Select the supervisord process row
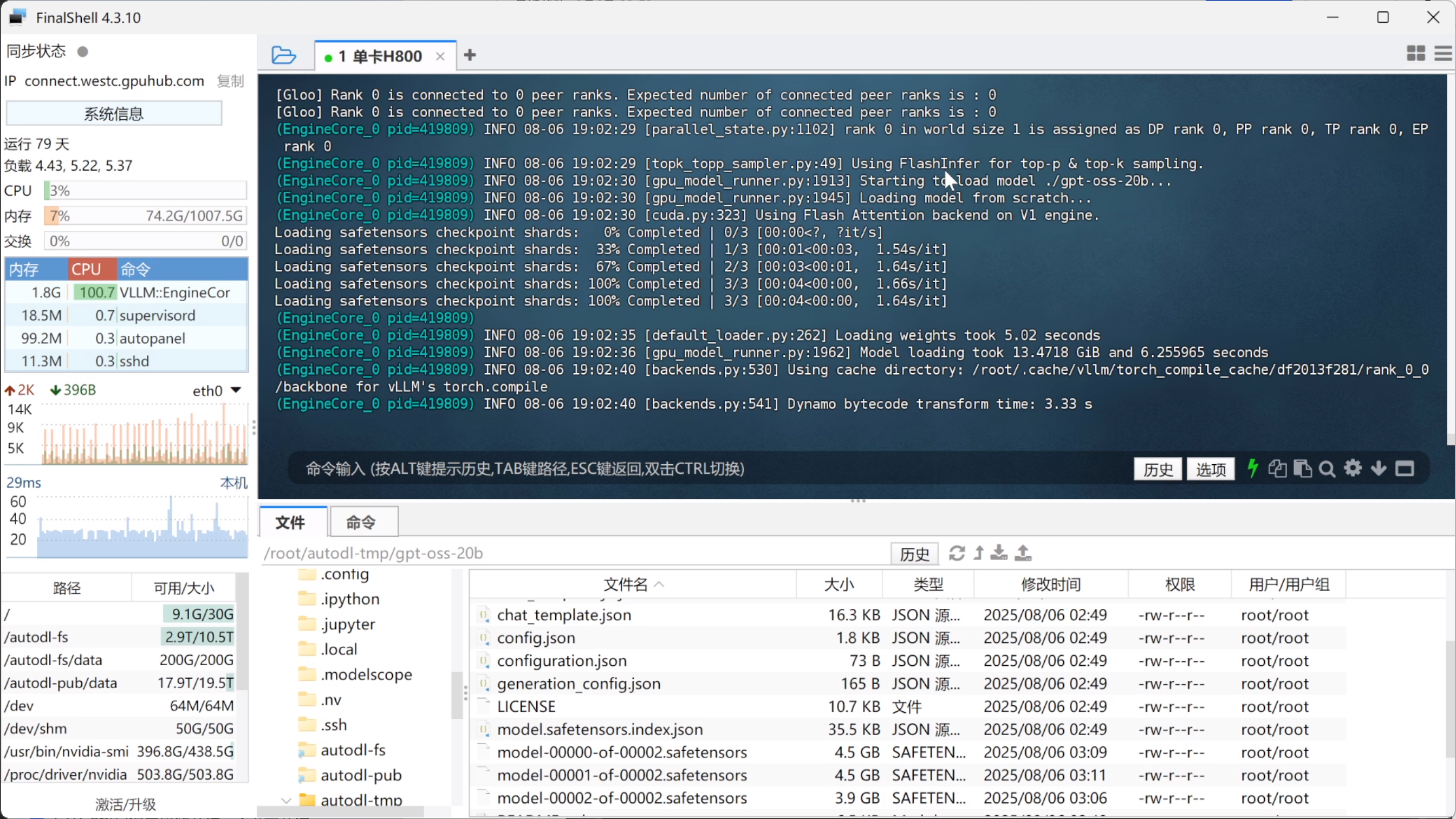This screenshot has height=819, width=1456. click(x=127, y=315)
